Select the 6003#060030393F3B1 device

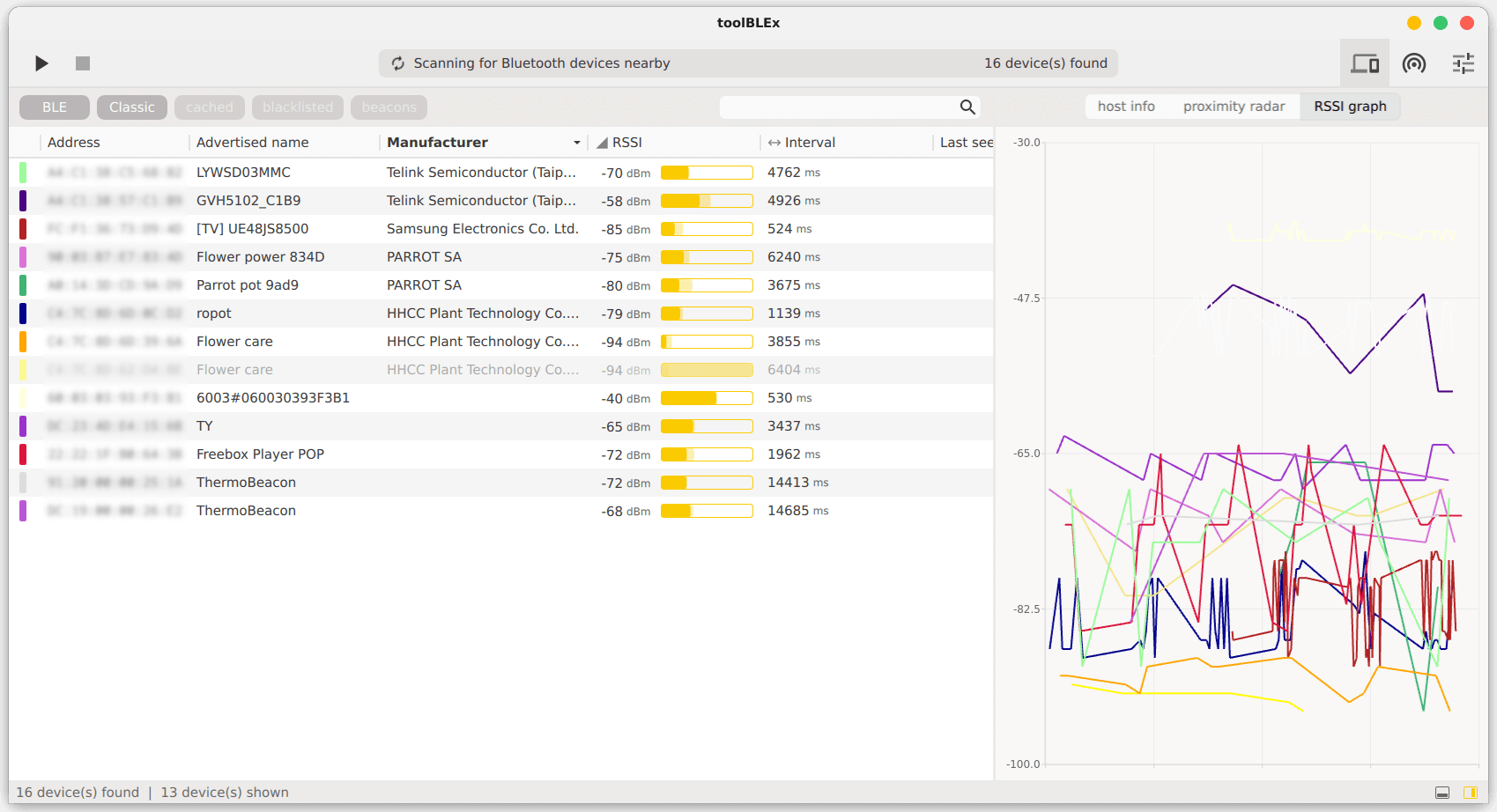point(273,398)
